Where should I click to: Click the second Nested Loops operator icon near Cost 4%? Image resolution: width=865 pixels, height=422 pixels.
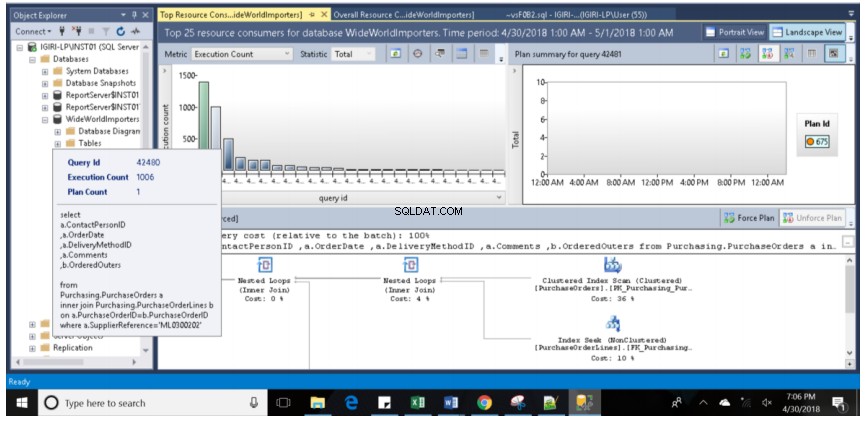coord(409,265)
